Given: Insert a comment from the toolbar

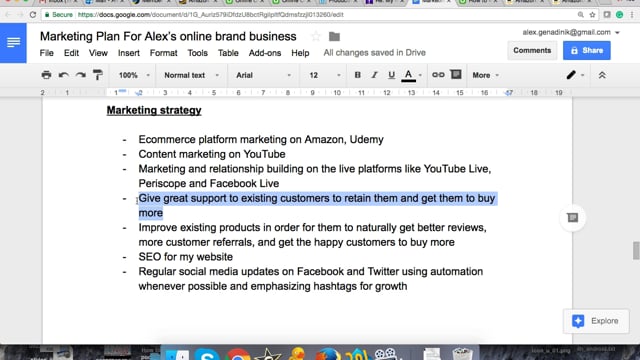Looking at the screenshot, I should 456,75.
